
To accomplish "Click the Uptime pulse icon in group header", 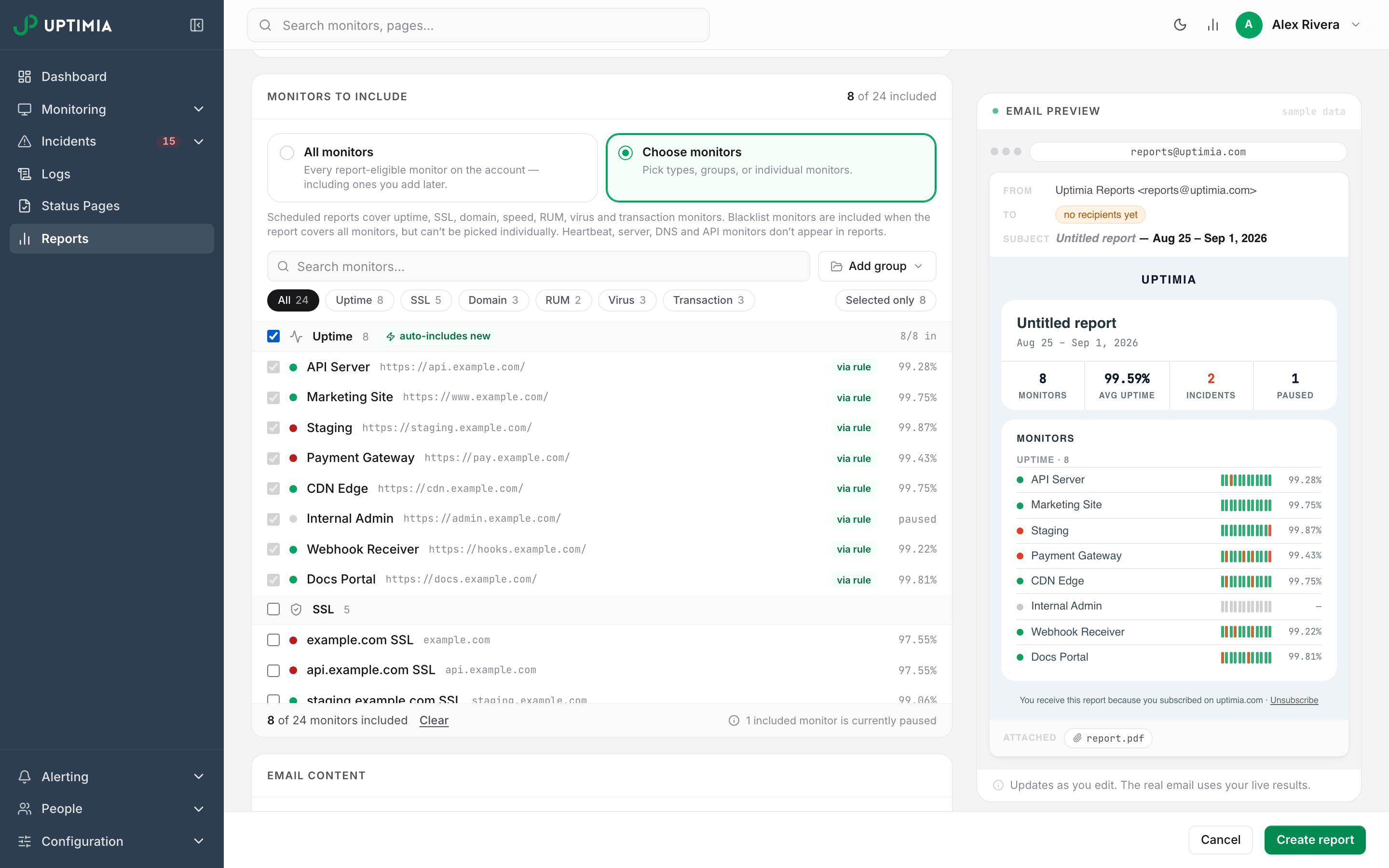I will pyautogui.click(x=296, y=337).
